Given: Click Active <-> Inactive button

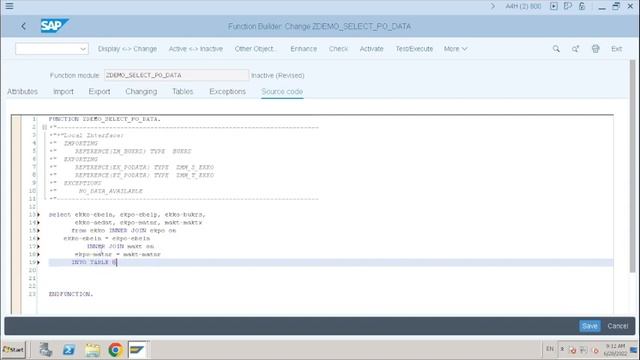Looking at the screenshot, I should click(196, 49).
